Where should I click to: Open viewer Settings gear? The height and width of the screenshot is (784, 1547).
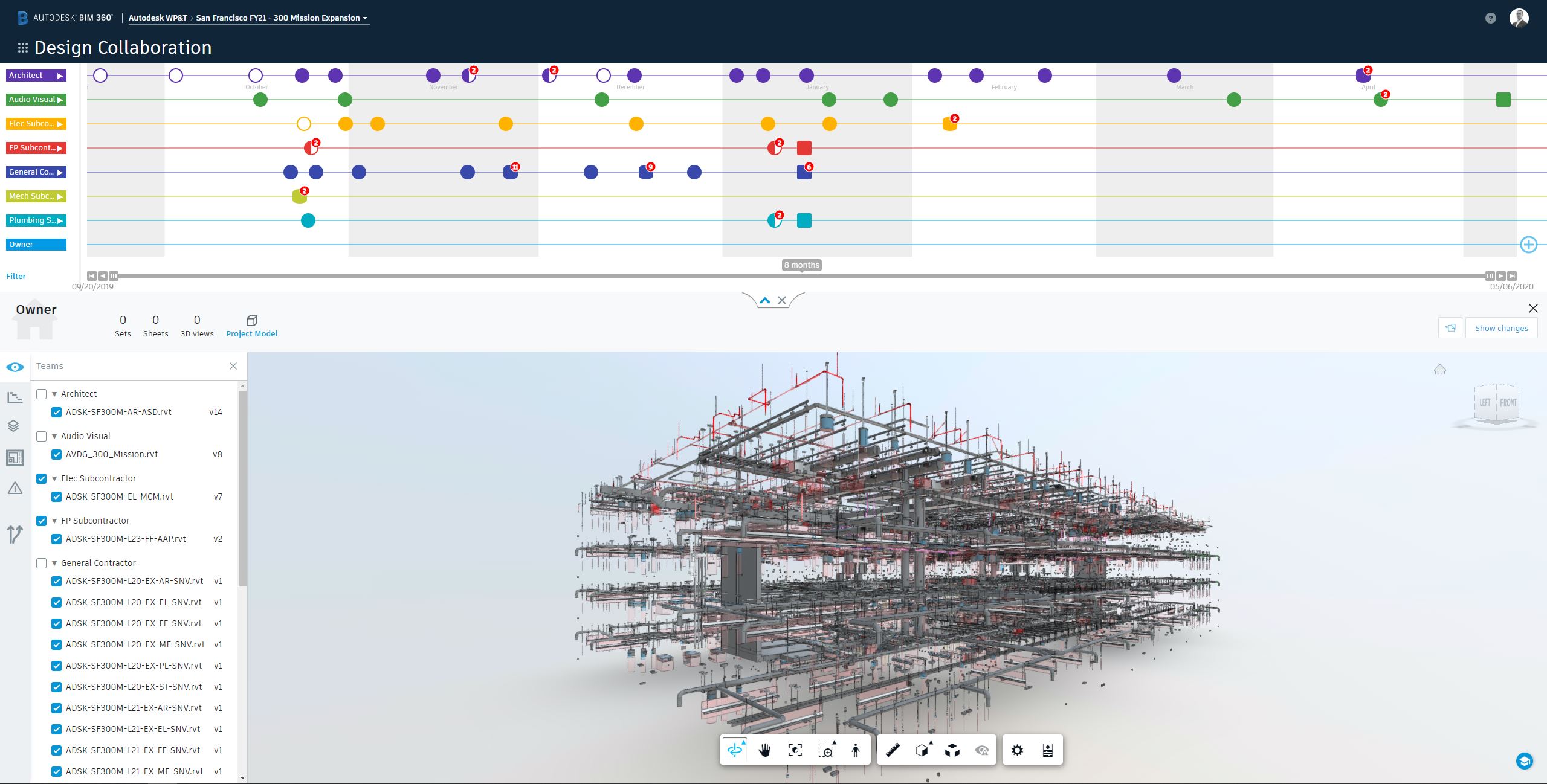[1018, 750]
